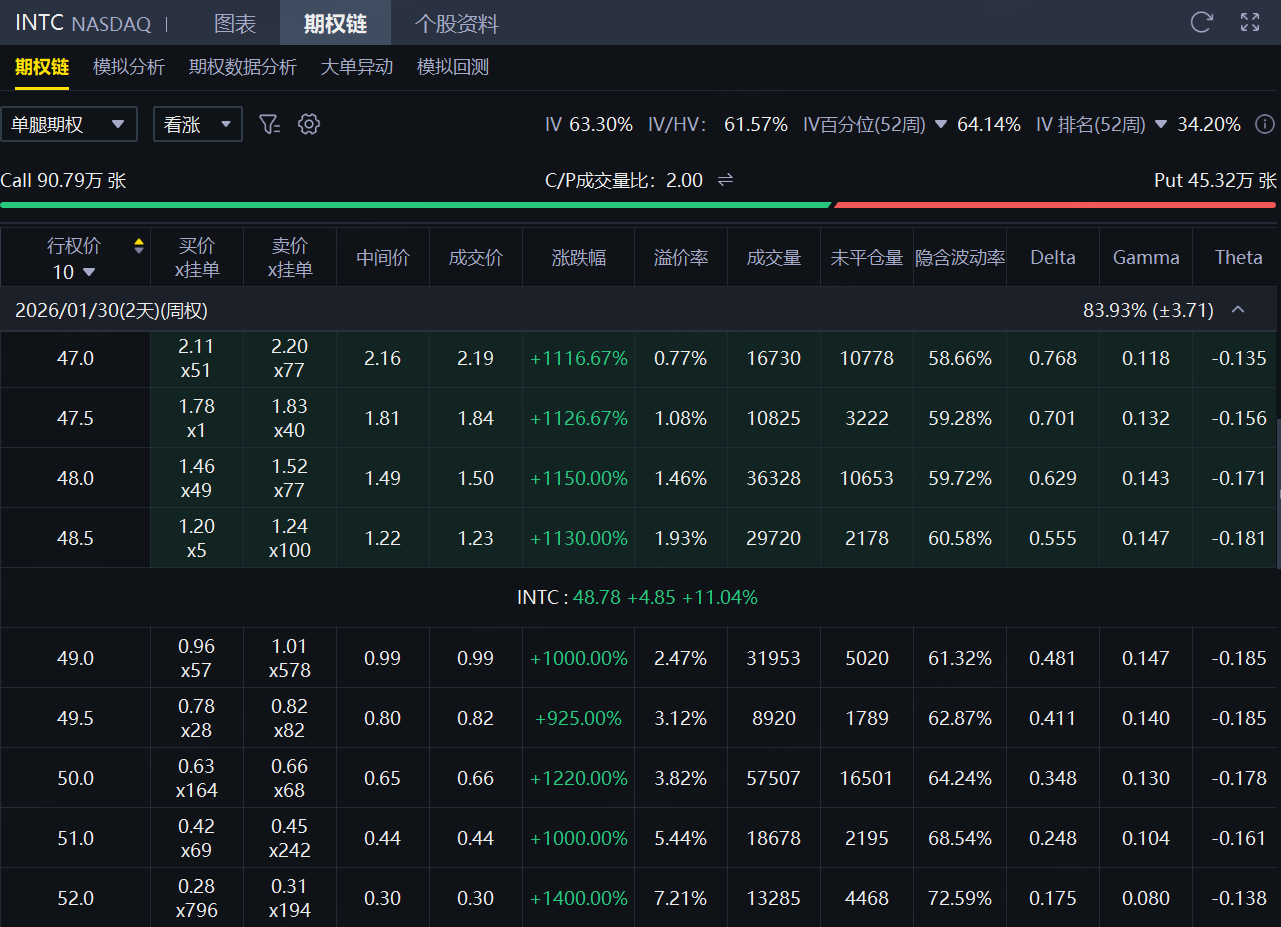Open the option filter funnel icon
1281x927 pixels.
269,124
